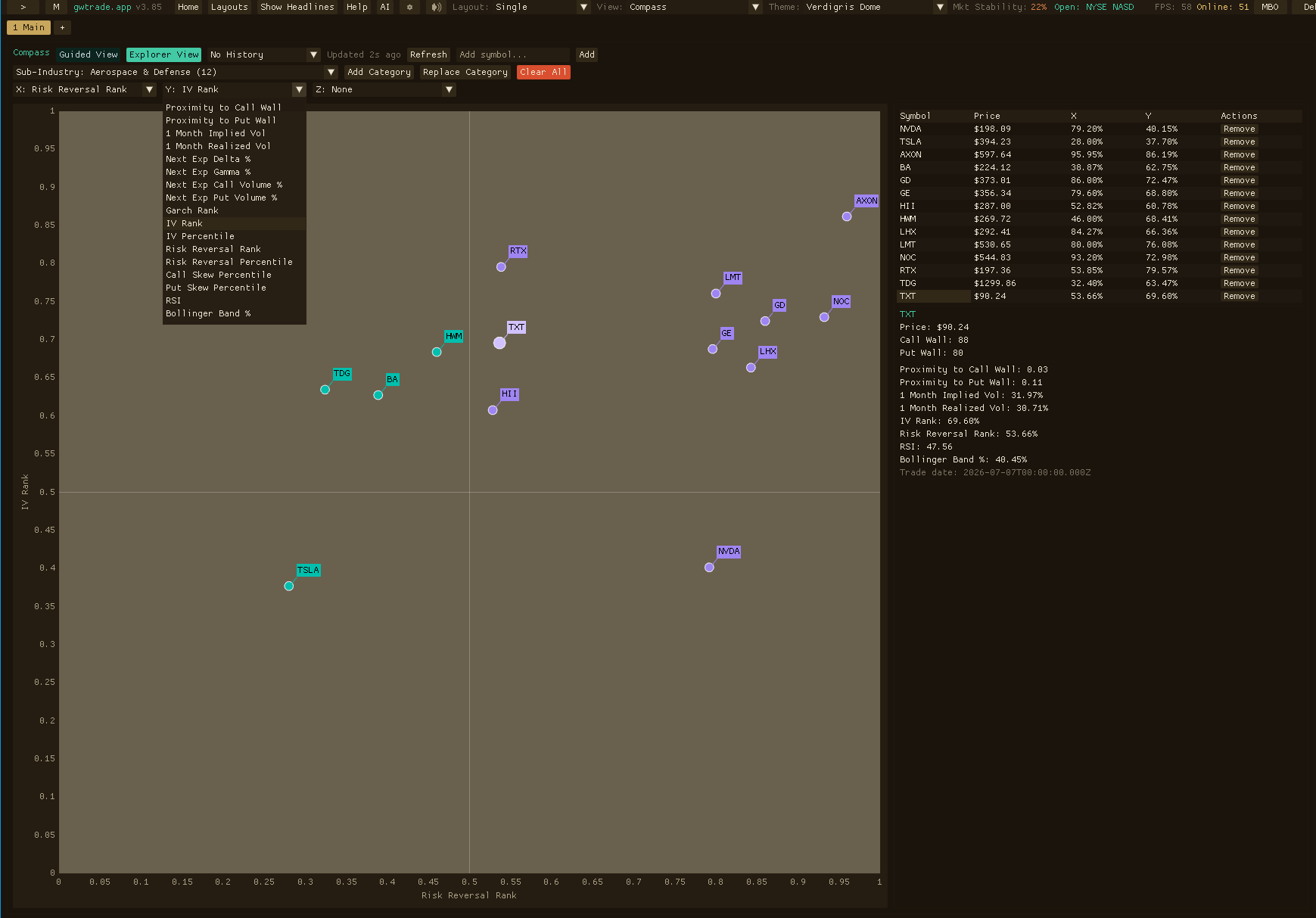Open the Home menu
The image size is (1316, 918).
click(x=188, y=7)
